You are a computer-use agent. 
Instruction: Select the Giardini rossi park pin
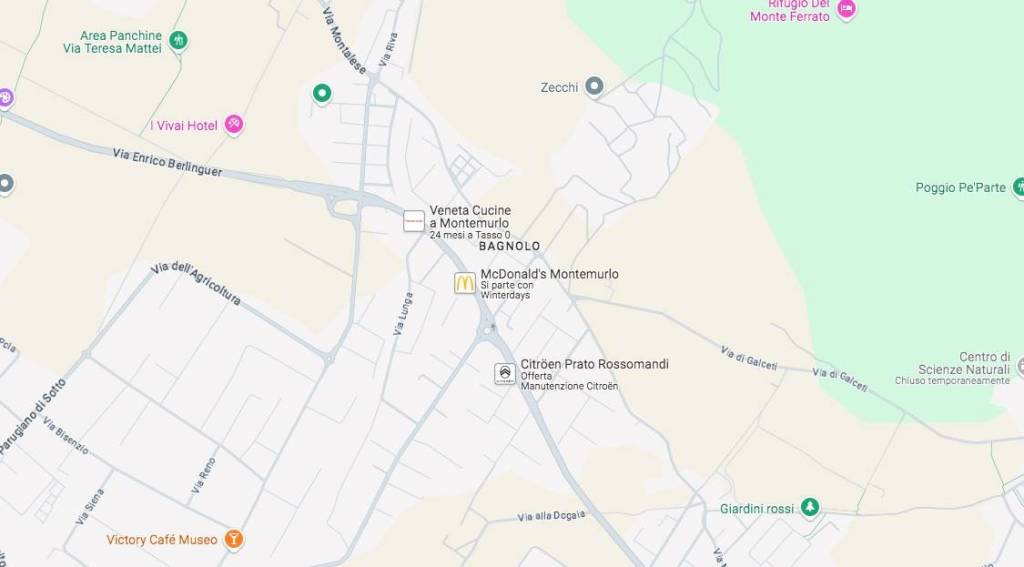point(810,508)
